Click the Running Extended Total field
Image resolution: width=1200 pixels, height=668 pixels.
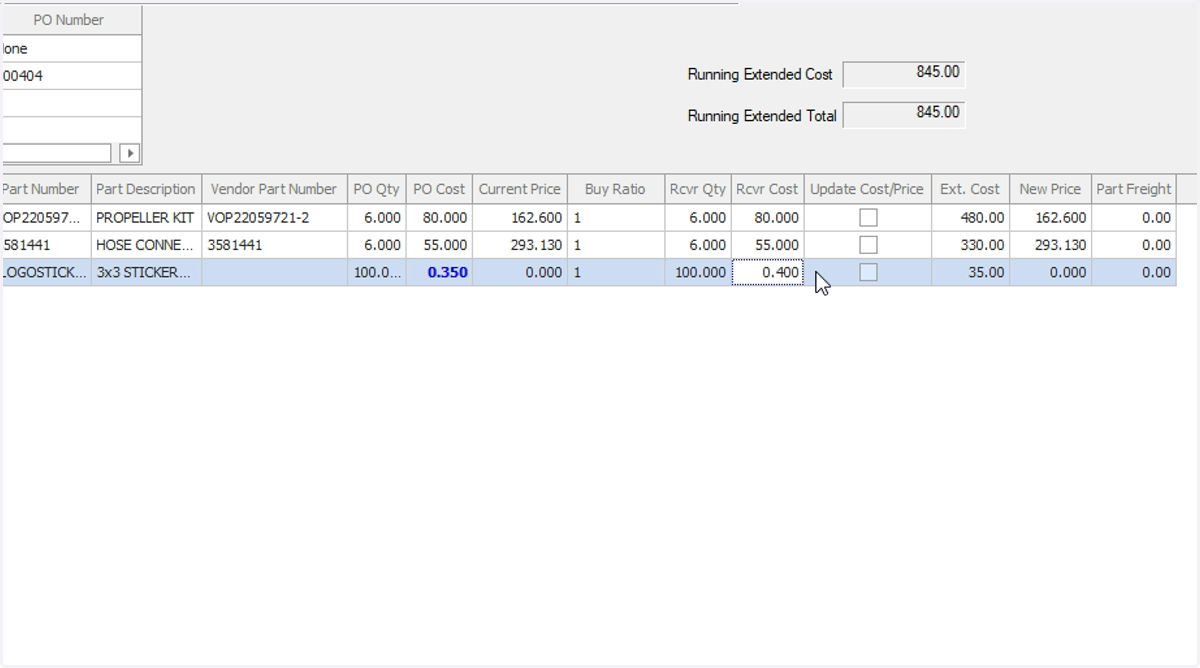(x=904, y=115)
